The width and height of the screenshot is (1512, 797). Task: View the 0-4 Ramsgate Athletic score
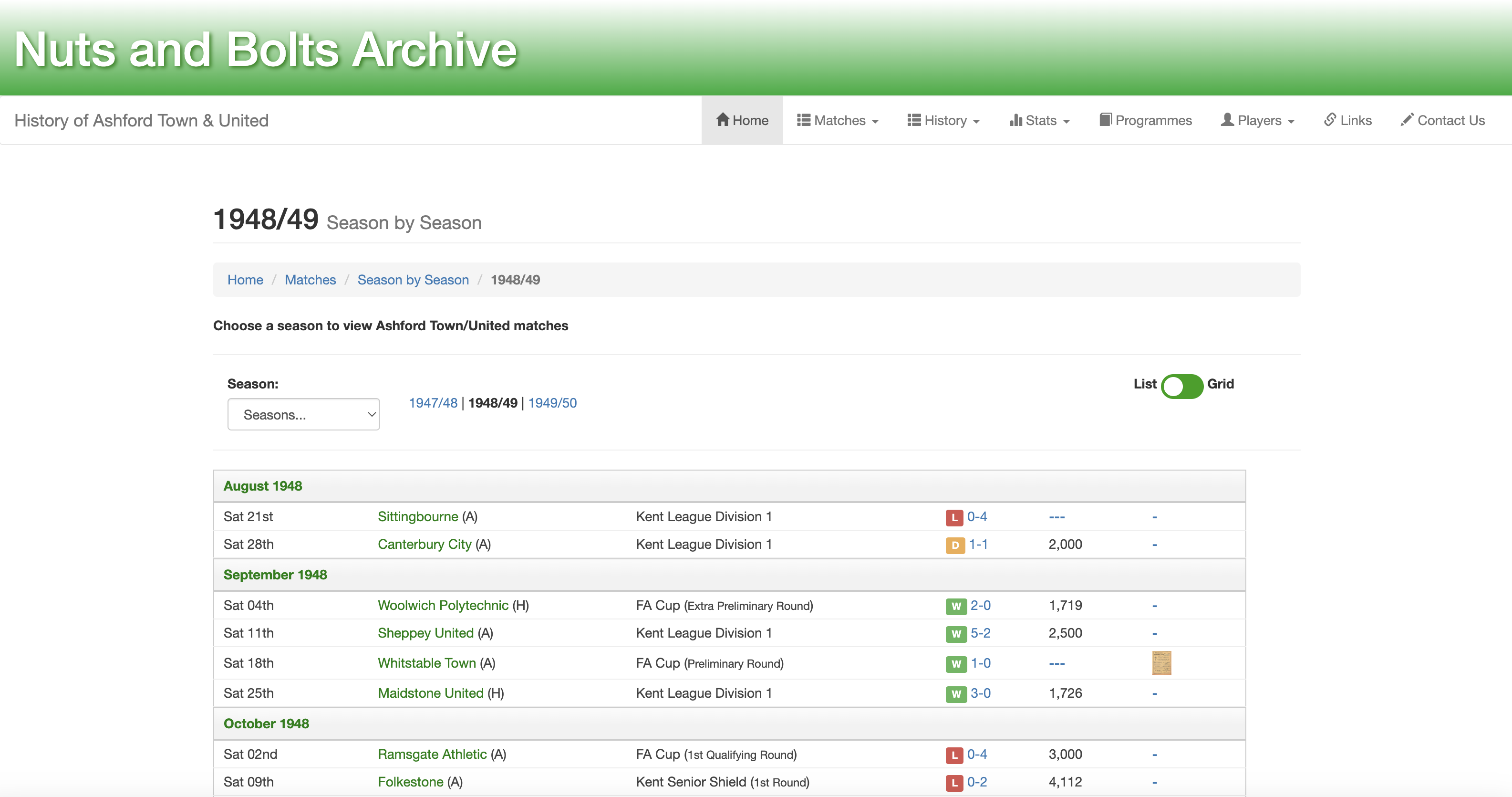point(977,754)
